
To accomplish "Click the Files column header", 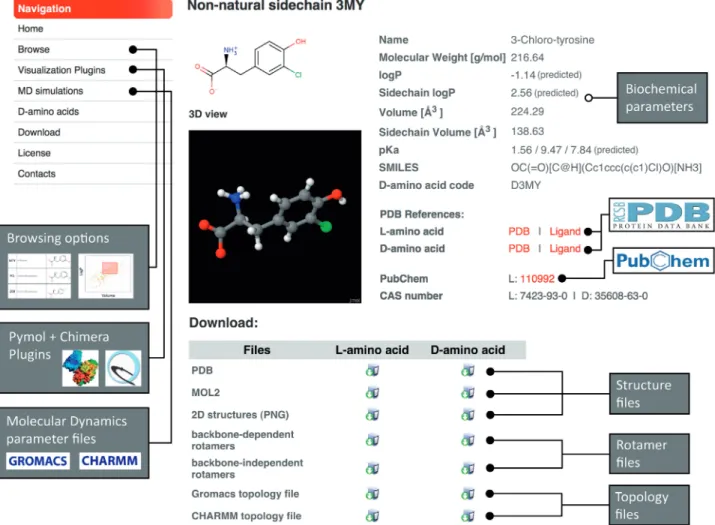I will coord(257,350).
